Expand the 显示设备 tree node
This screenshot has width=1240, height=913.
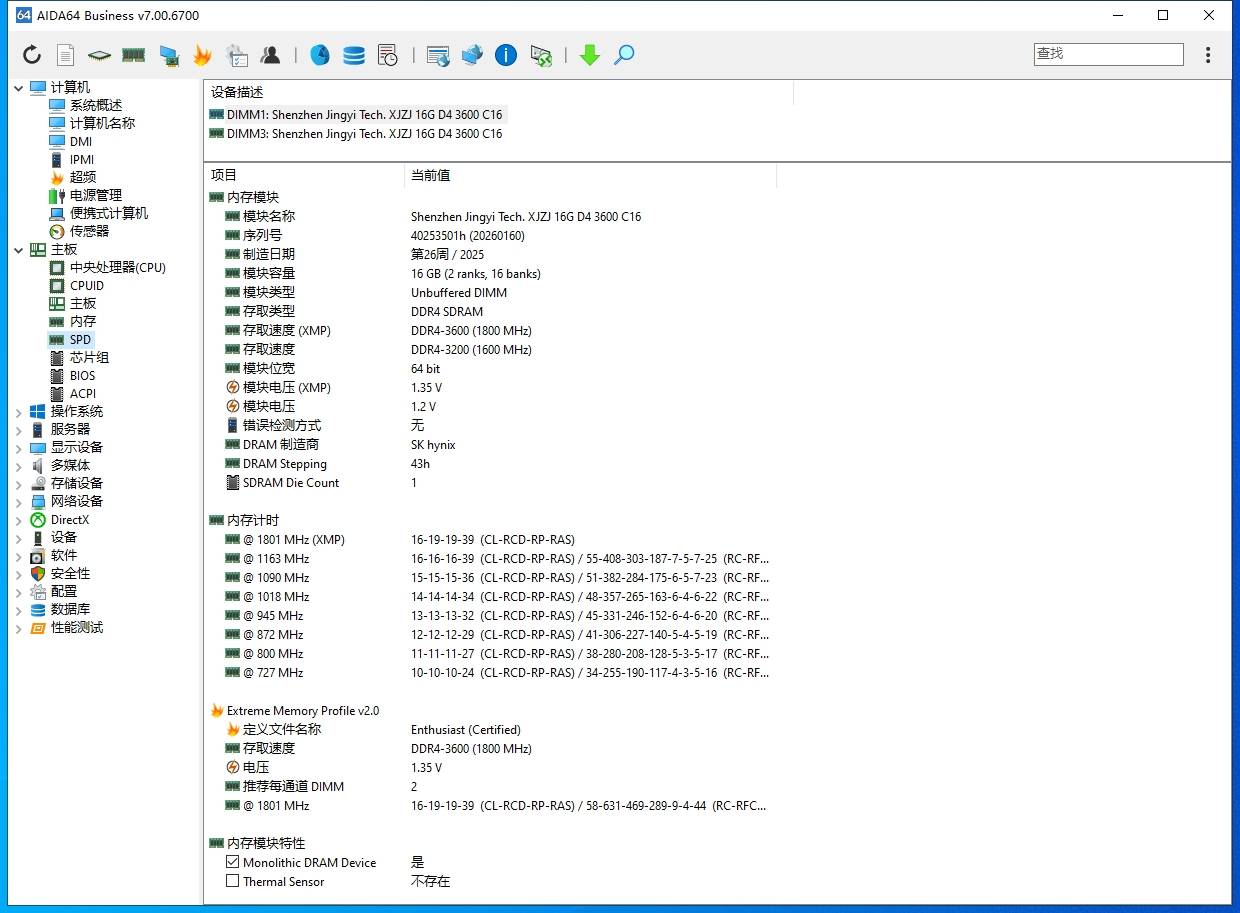pos(19,448)
